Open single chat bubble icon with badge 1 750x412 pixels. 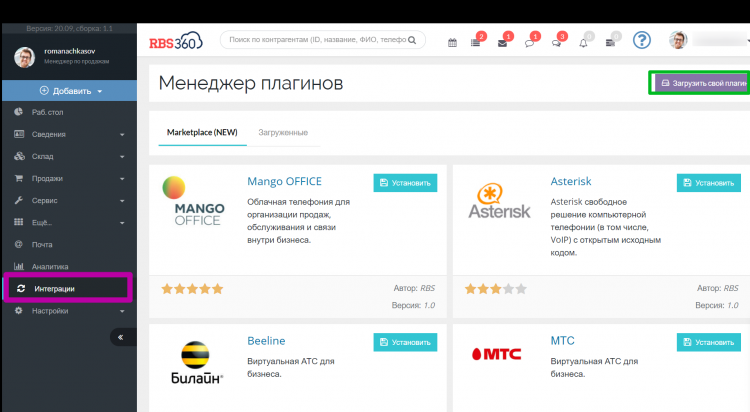pos(529,43)
